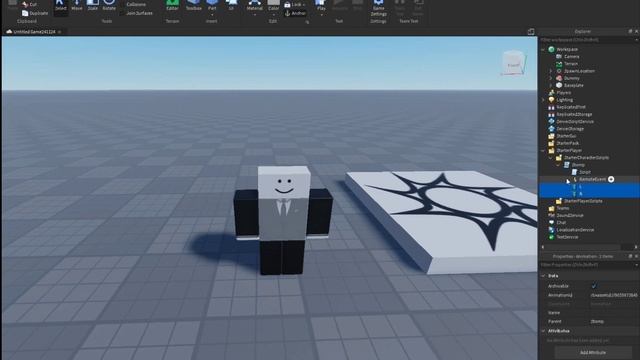Click the Lock tool
Image resolution: width=640 pixels, height=360 pixels.
coord(295,4)
